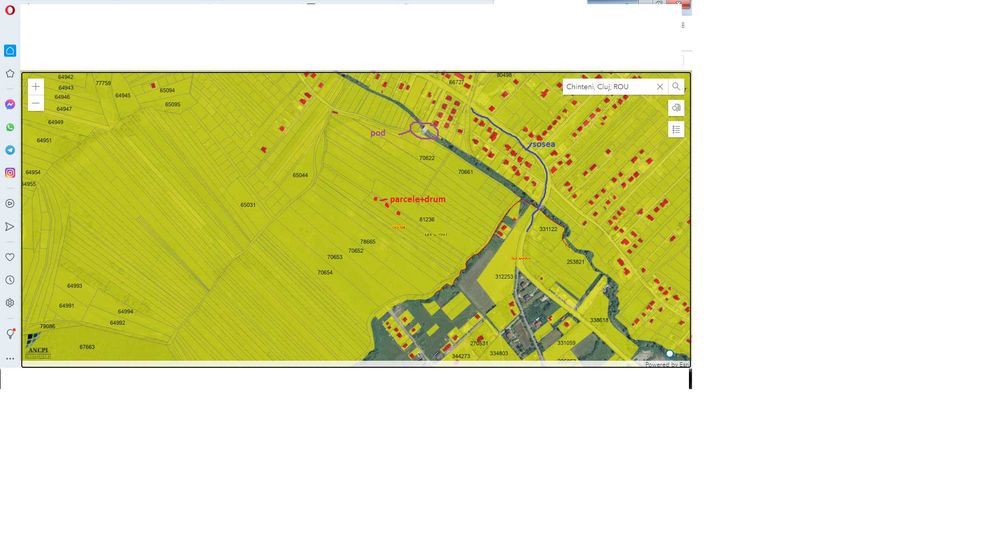Open My Flow paper-plane icon

point(10,227)
